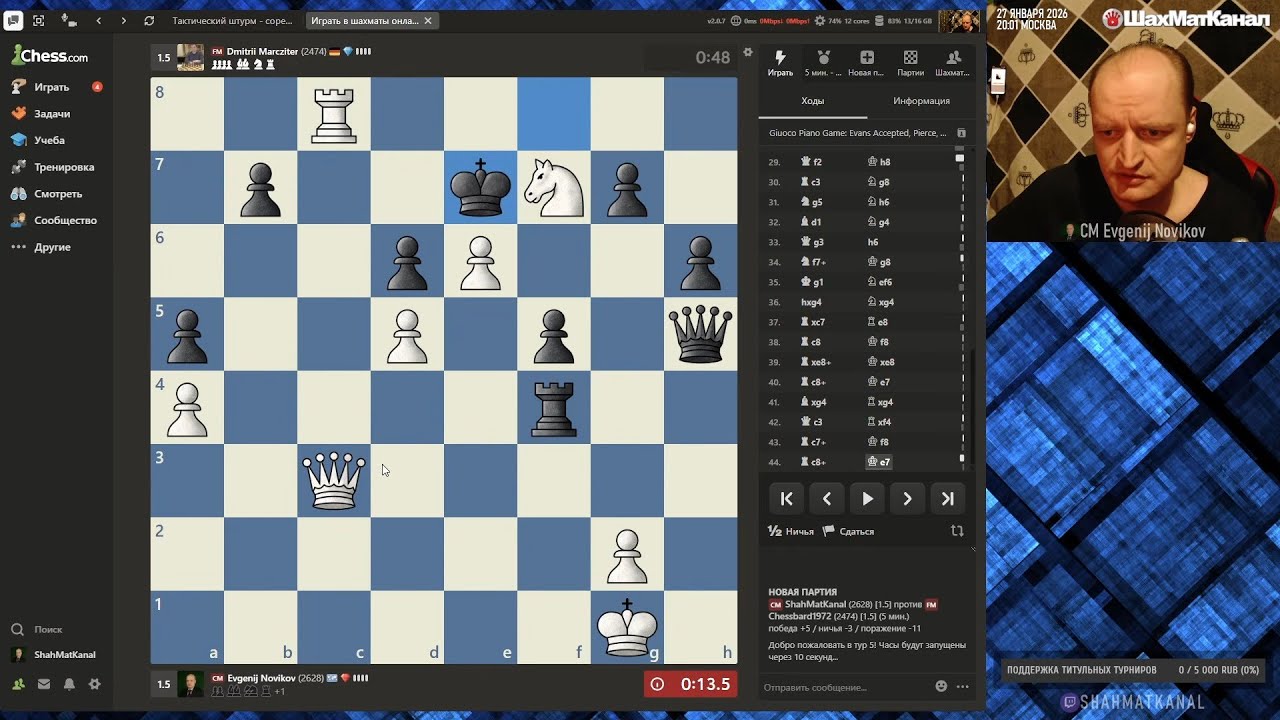
Task: Select the white pawn on g2
Action: (x=627, y=553)
